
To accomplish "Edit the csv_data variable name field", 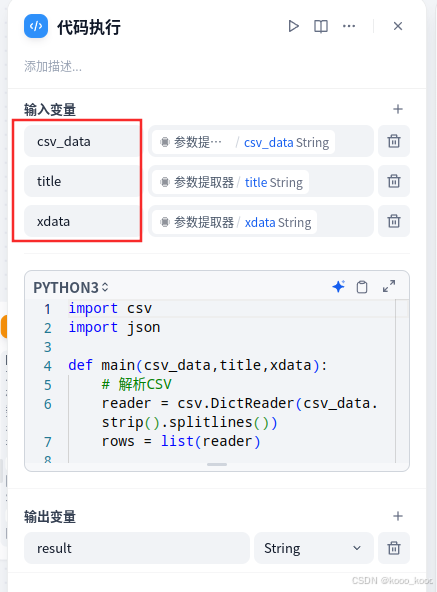I will [x=82, y=142].
